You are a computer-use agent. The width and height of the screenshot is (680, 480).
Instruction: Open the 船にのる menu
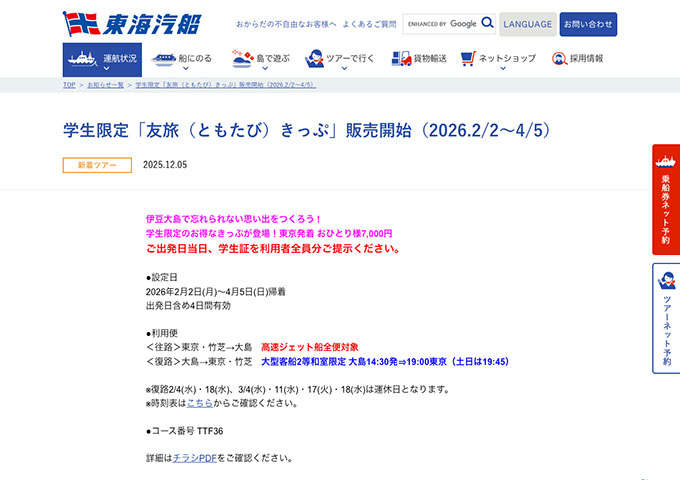pos(182,60)
